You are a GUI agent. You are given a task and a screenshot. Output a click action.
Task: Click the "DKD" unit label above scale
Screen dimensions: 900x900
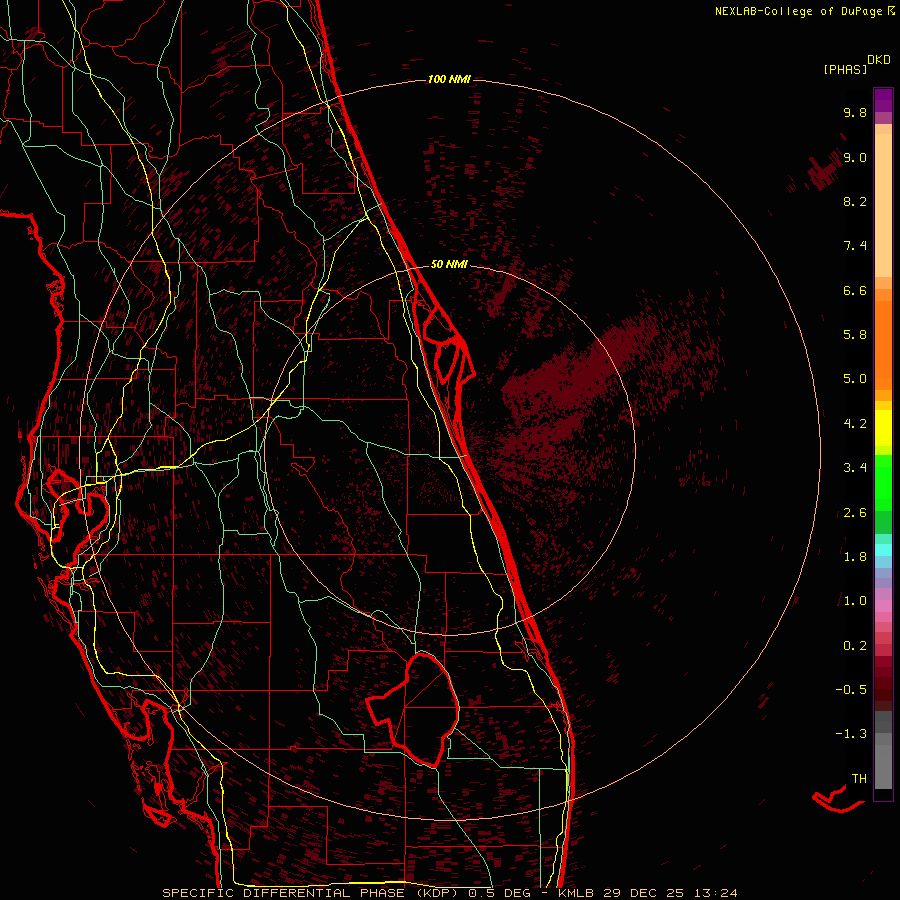click(x=879, y=60)
